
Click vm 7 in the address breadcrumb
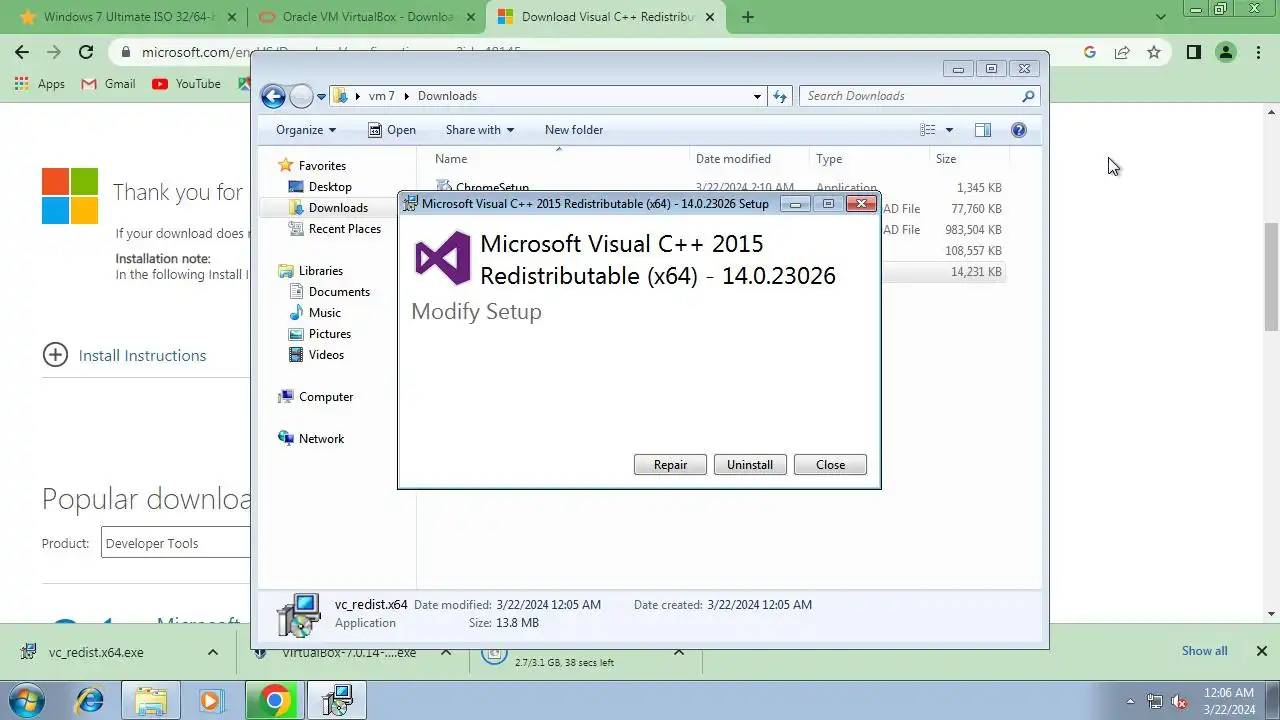(x=382, y=96)
